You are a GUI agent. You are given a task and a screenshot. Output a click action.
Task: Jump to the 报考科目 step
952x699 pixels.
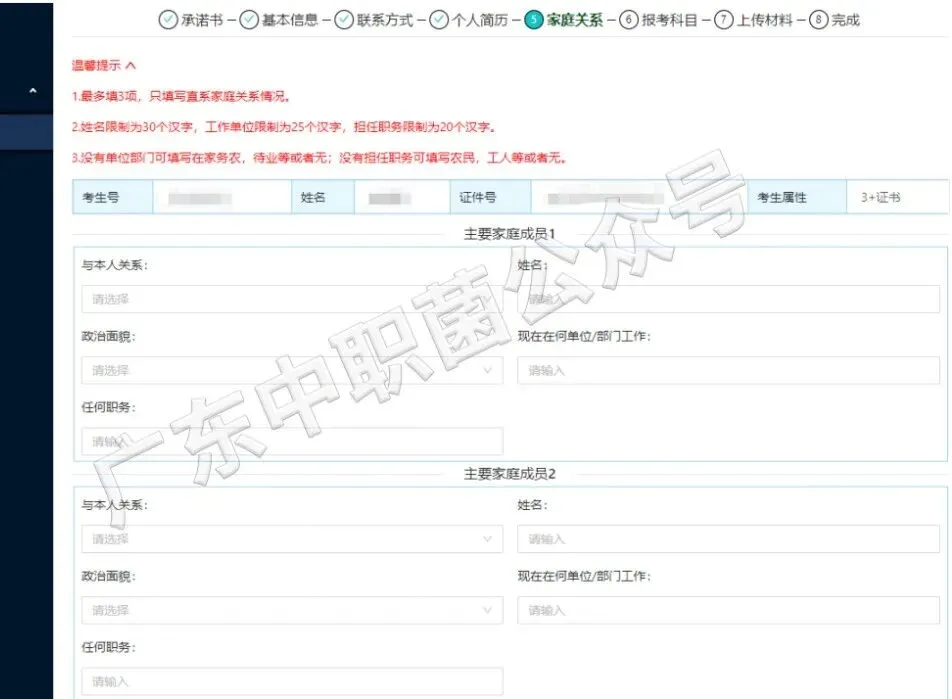coord(670,20)
